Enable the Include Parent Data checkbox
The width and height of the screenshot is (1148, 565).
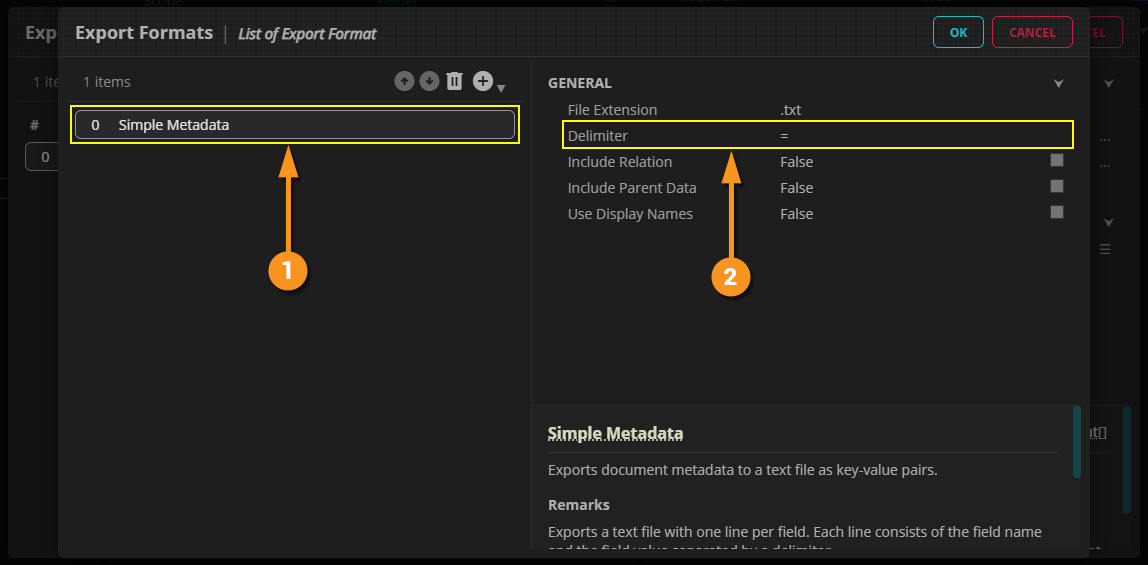click(1056, 186)
